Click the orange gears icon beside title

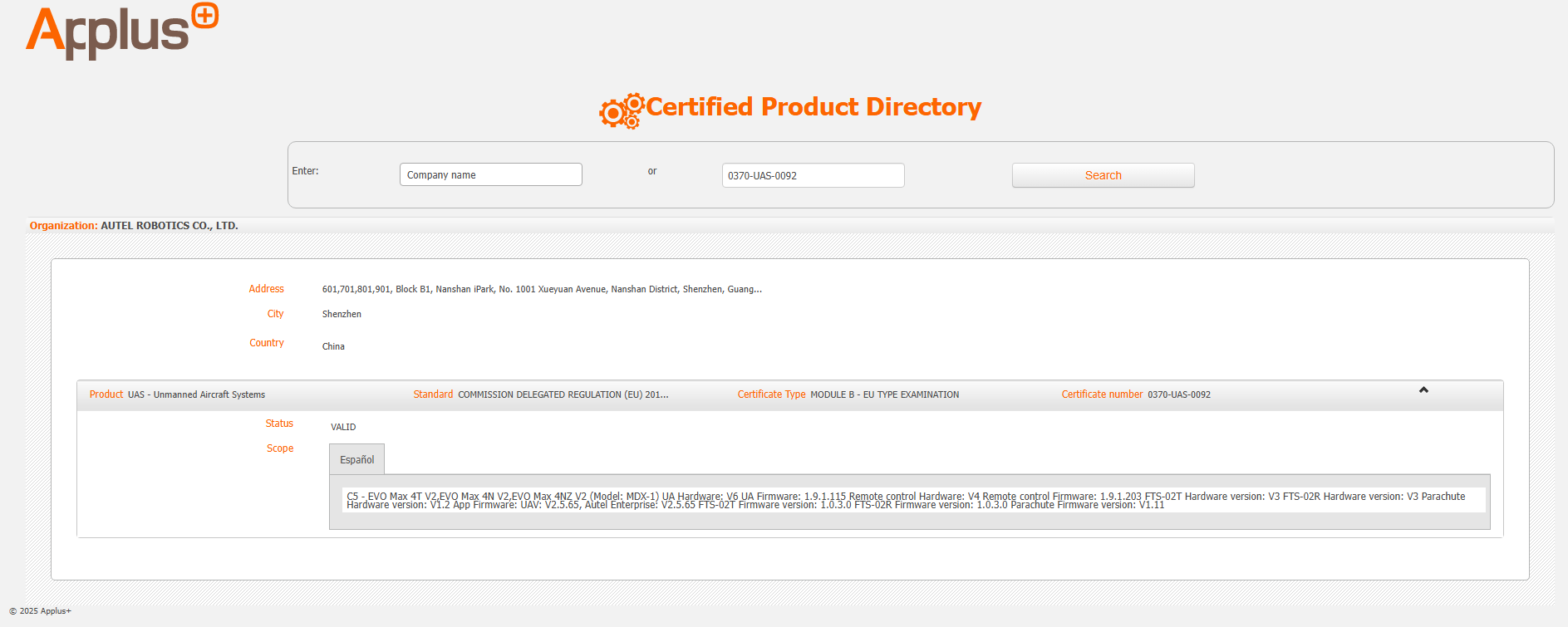[x=621, y=110]
